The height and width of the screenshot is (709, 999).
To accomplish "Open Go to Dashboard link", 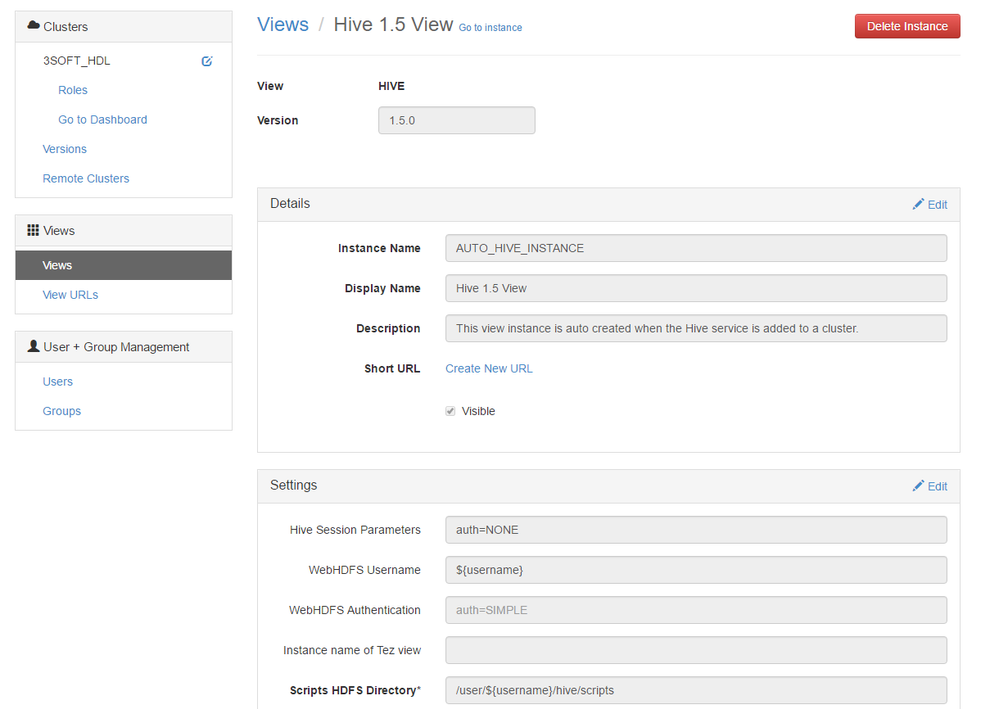I will 103,119.
